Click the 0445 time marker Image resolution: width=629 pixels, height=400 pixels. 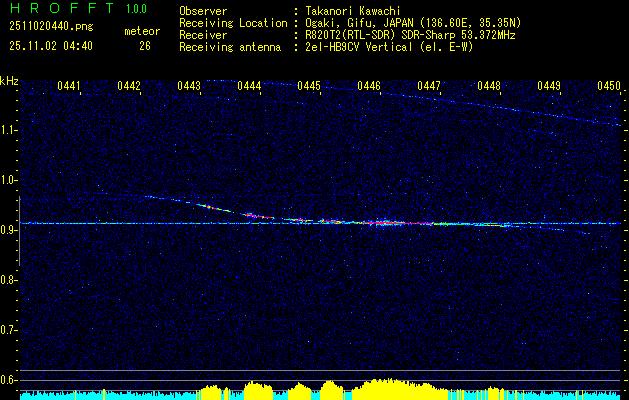(309, 87)
